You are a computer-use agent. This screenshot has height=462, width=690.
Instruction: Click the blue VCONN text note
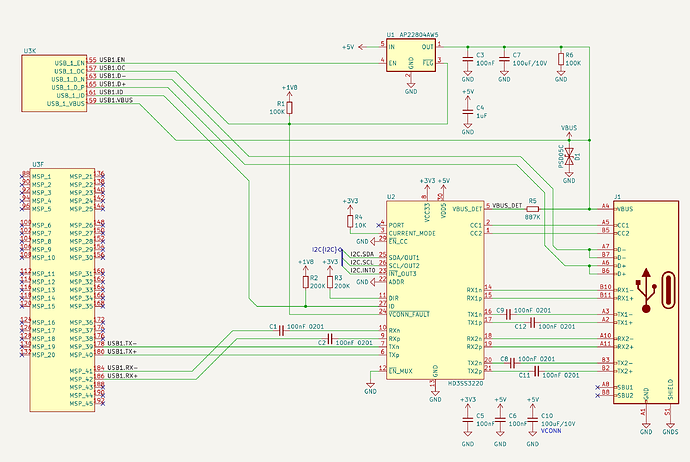(551, 431)
